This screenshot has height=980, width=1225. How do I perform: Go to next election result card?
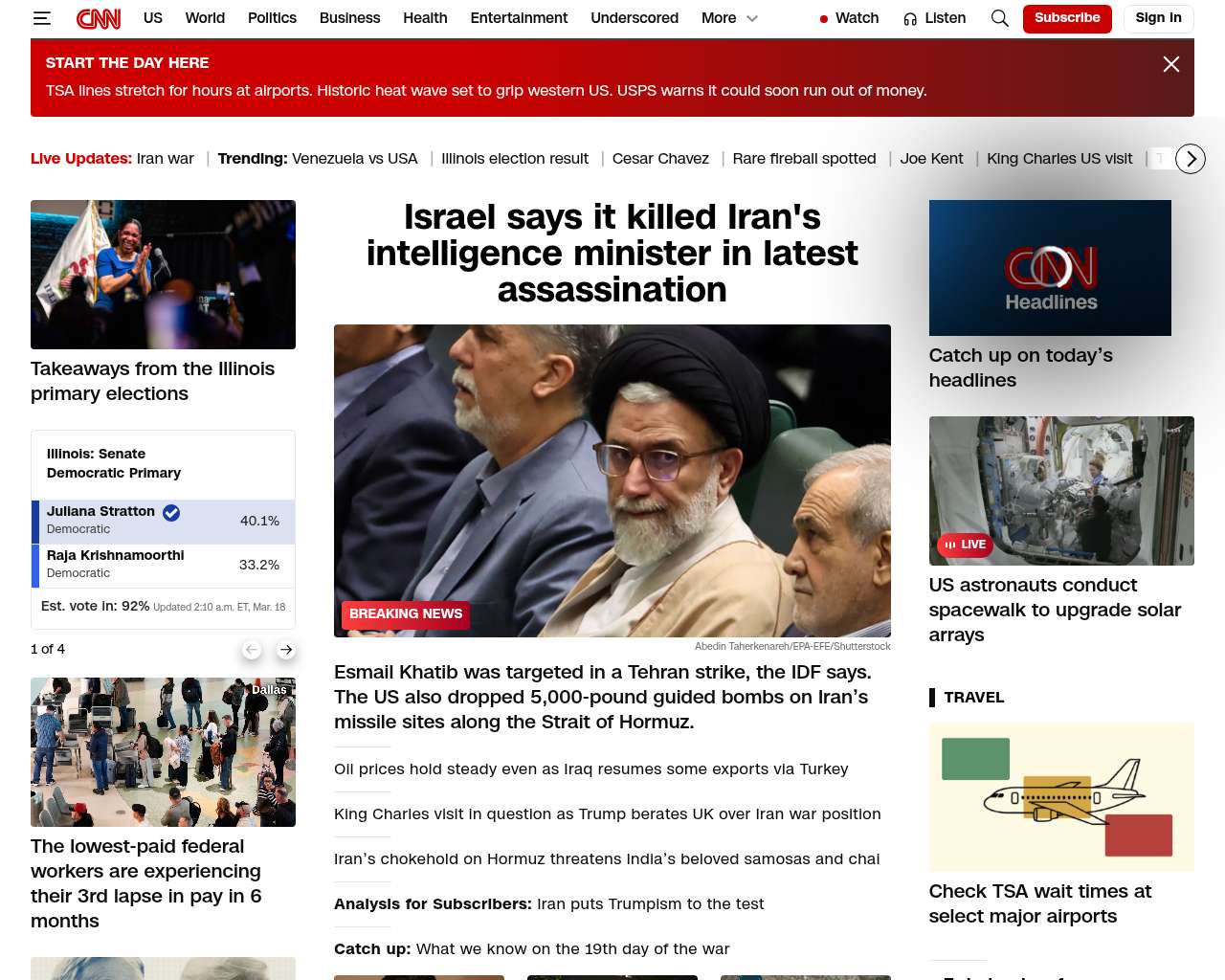click(x=285, y=650)
